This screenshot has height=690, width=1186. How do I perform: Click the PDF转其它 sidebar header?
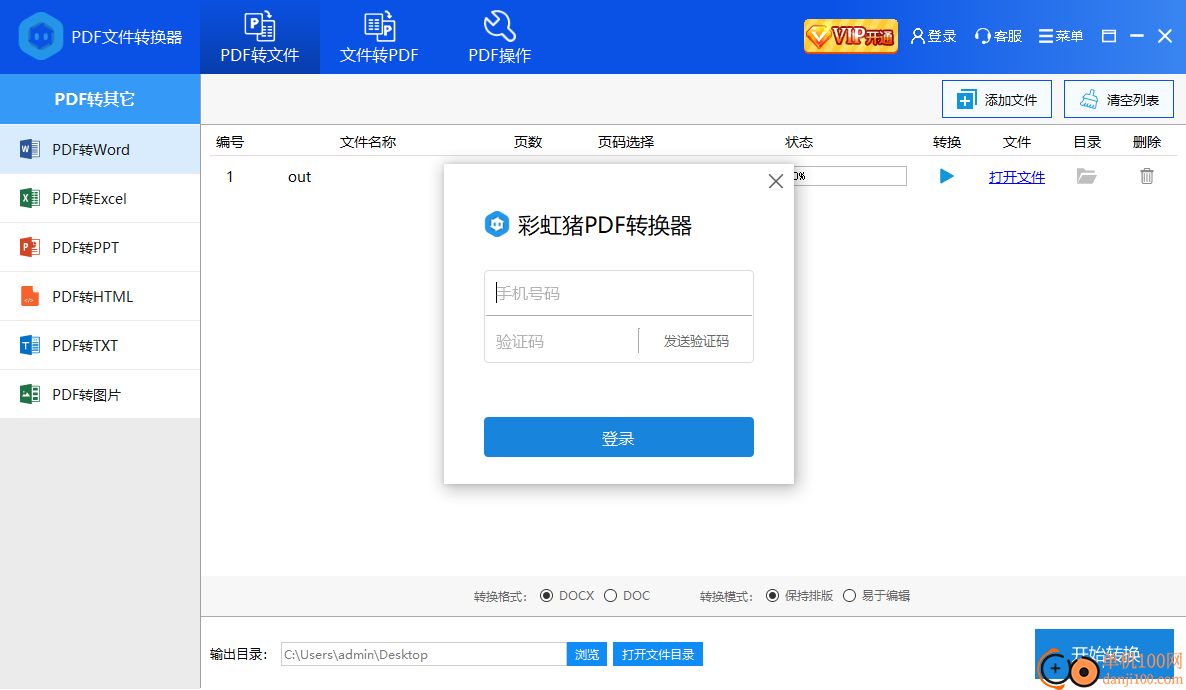point(100,99)
